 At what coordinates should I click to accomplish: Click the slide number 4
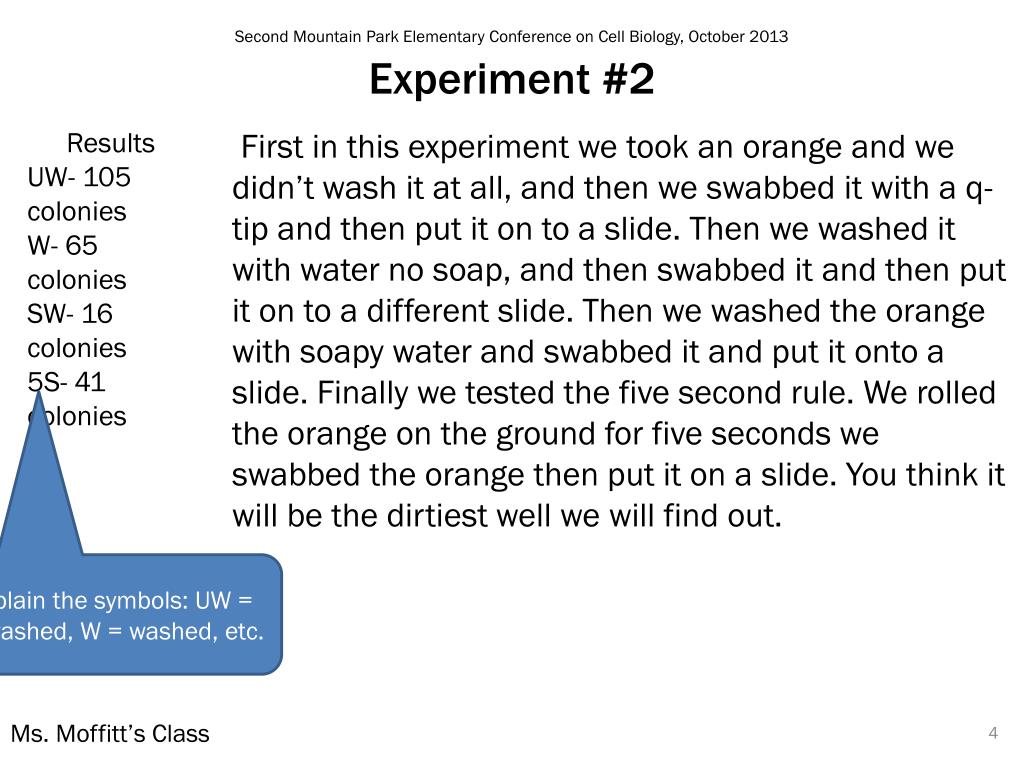(993, 733)
